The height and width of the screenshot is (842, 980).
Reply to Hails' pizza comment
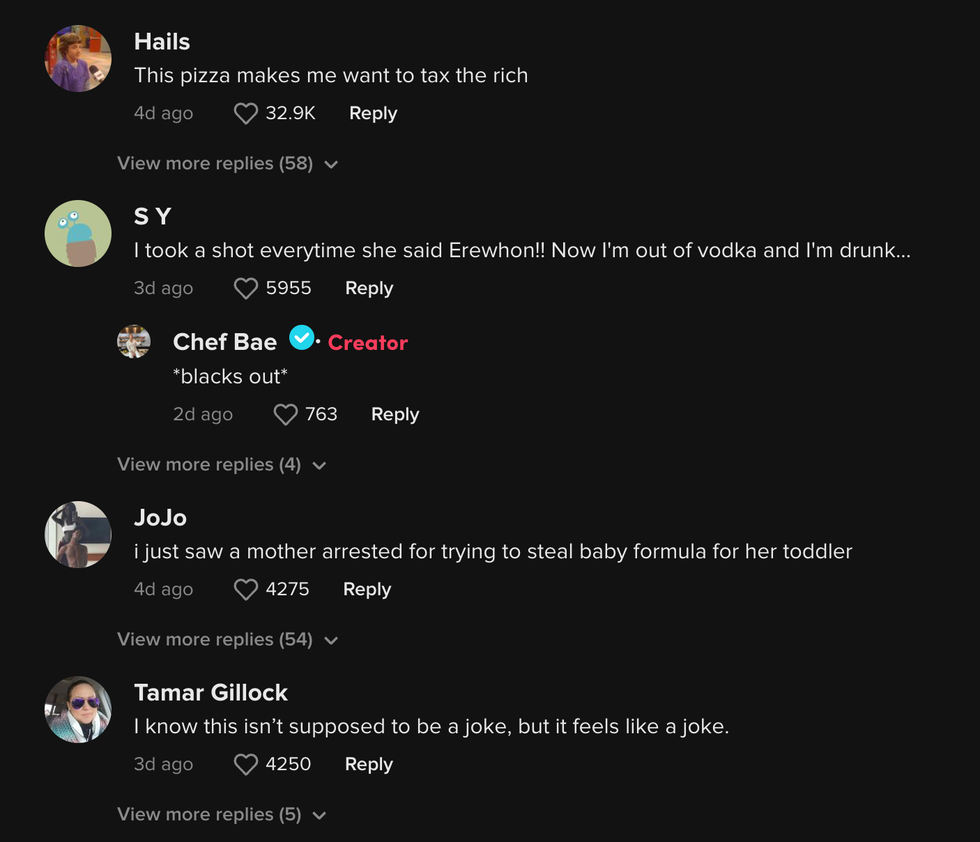pos(372,113)
